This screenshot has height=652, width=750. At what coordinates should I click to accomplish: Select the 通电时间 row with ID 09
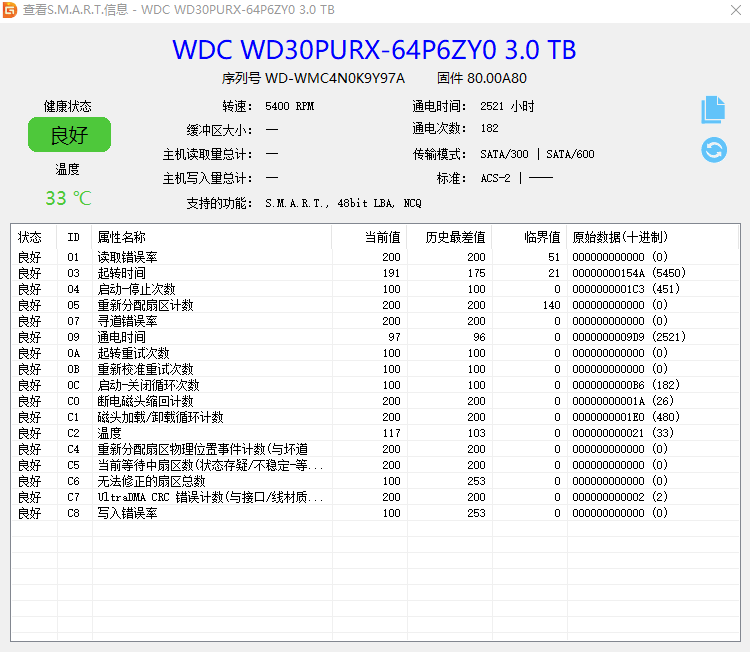121,337
